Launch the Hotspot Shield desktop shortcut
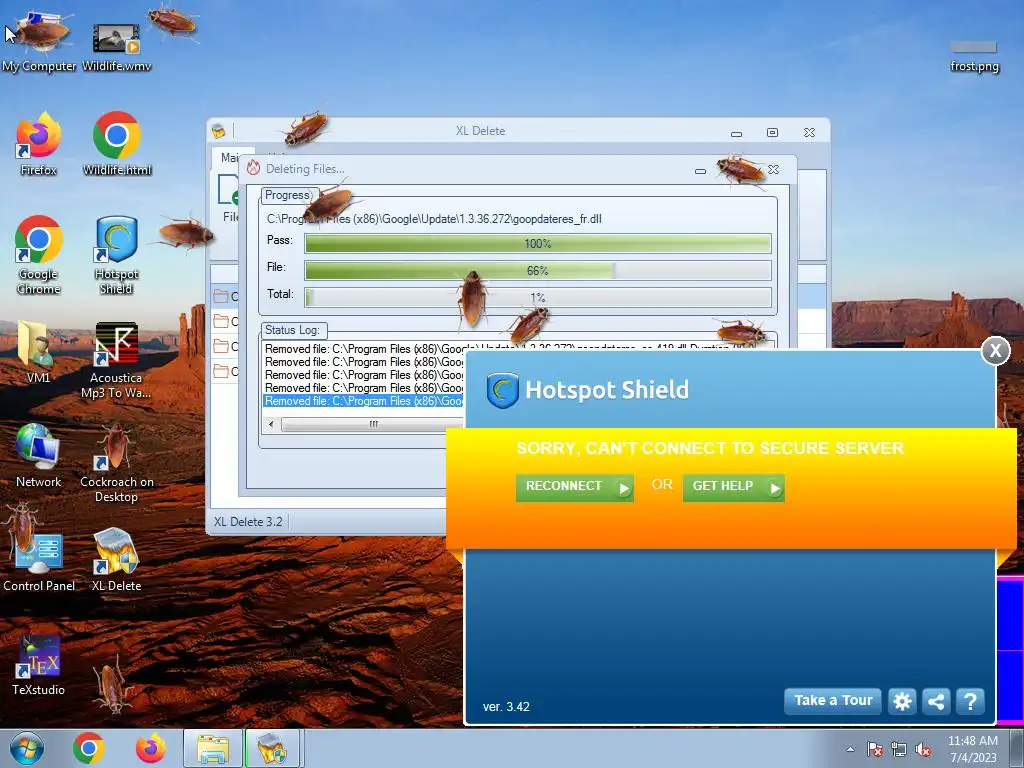 point(116,255)
